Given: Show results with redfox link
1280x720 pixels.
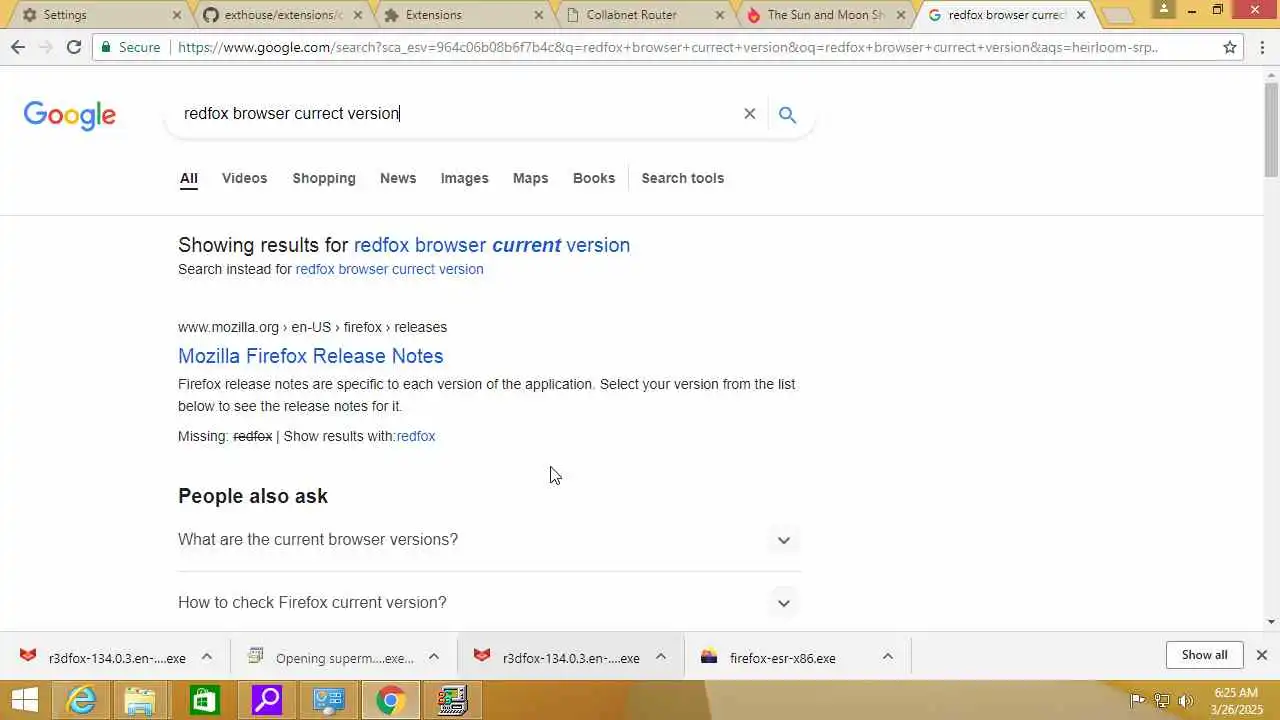Looking at the screenshot, I should point(416,436).
